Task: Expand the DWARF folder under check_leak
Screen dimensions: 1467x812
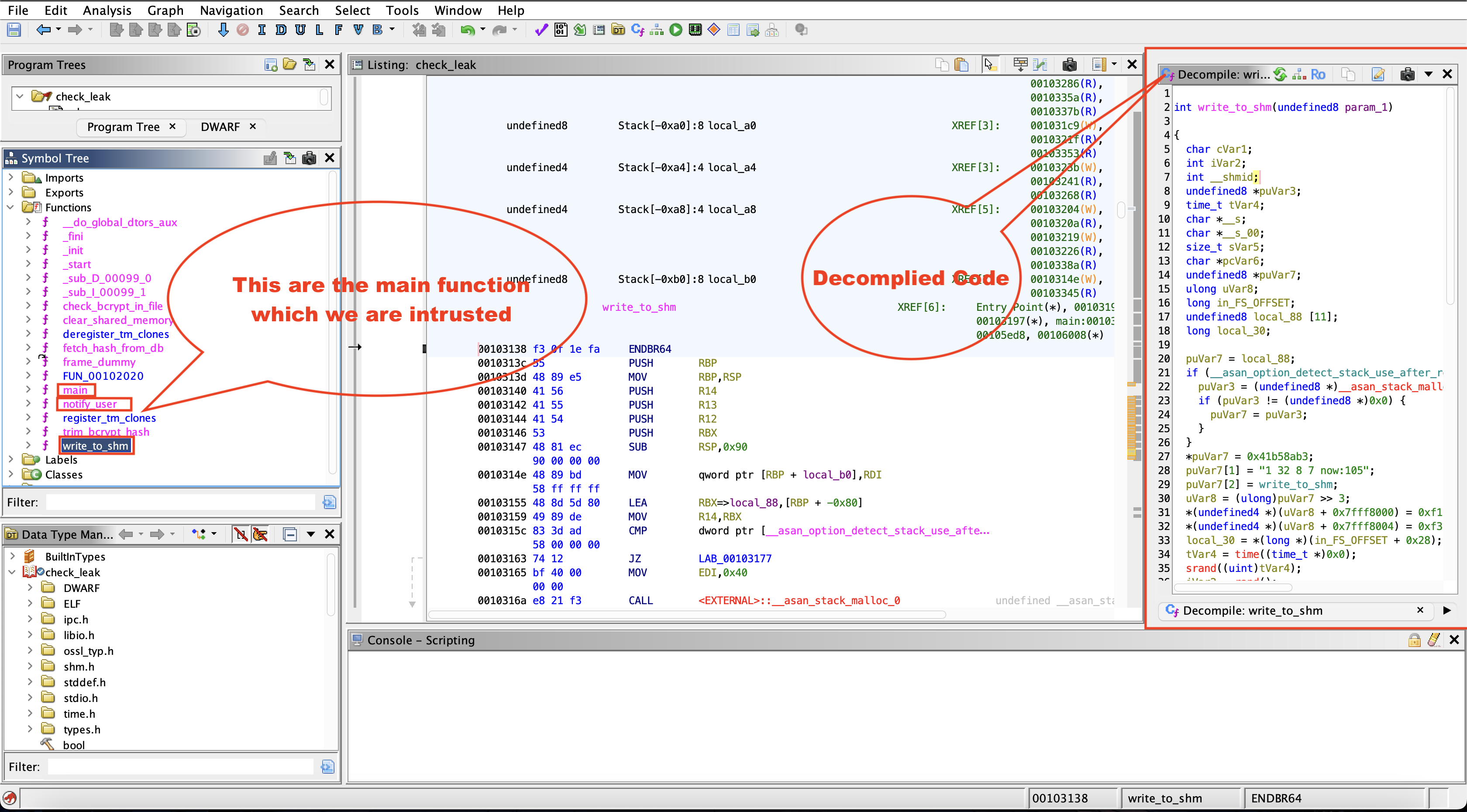Action: pos(30,588)
